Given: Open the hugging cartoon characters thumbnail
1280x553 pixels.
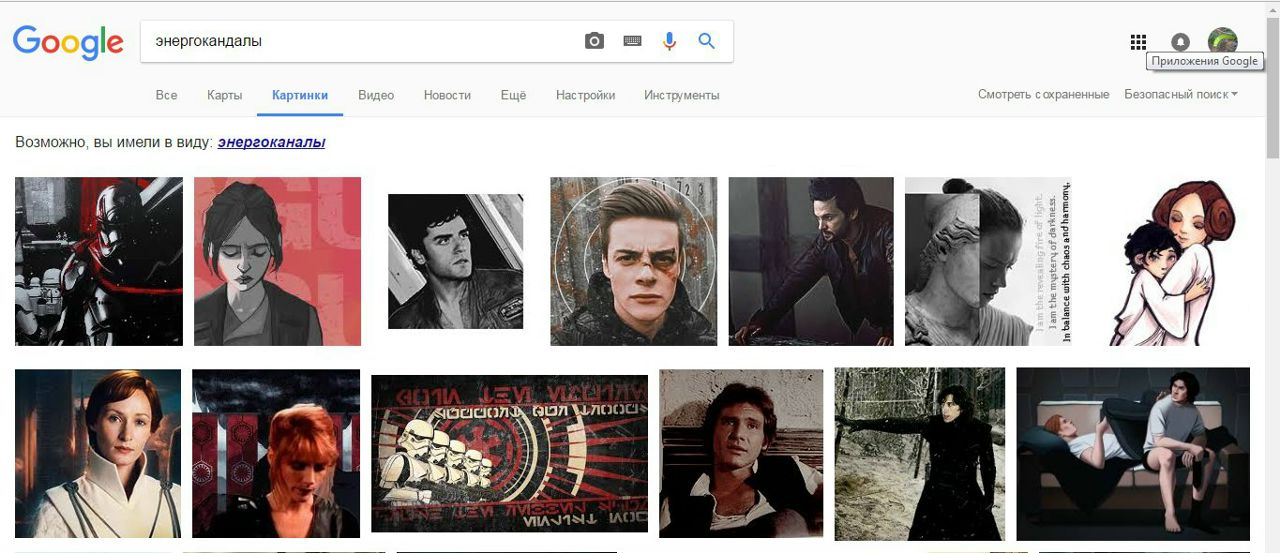Looking at the screenshot, I should point(1171,261).
